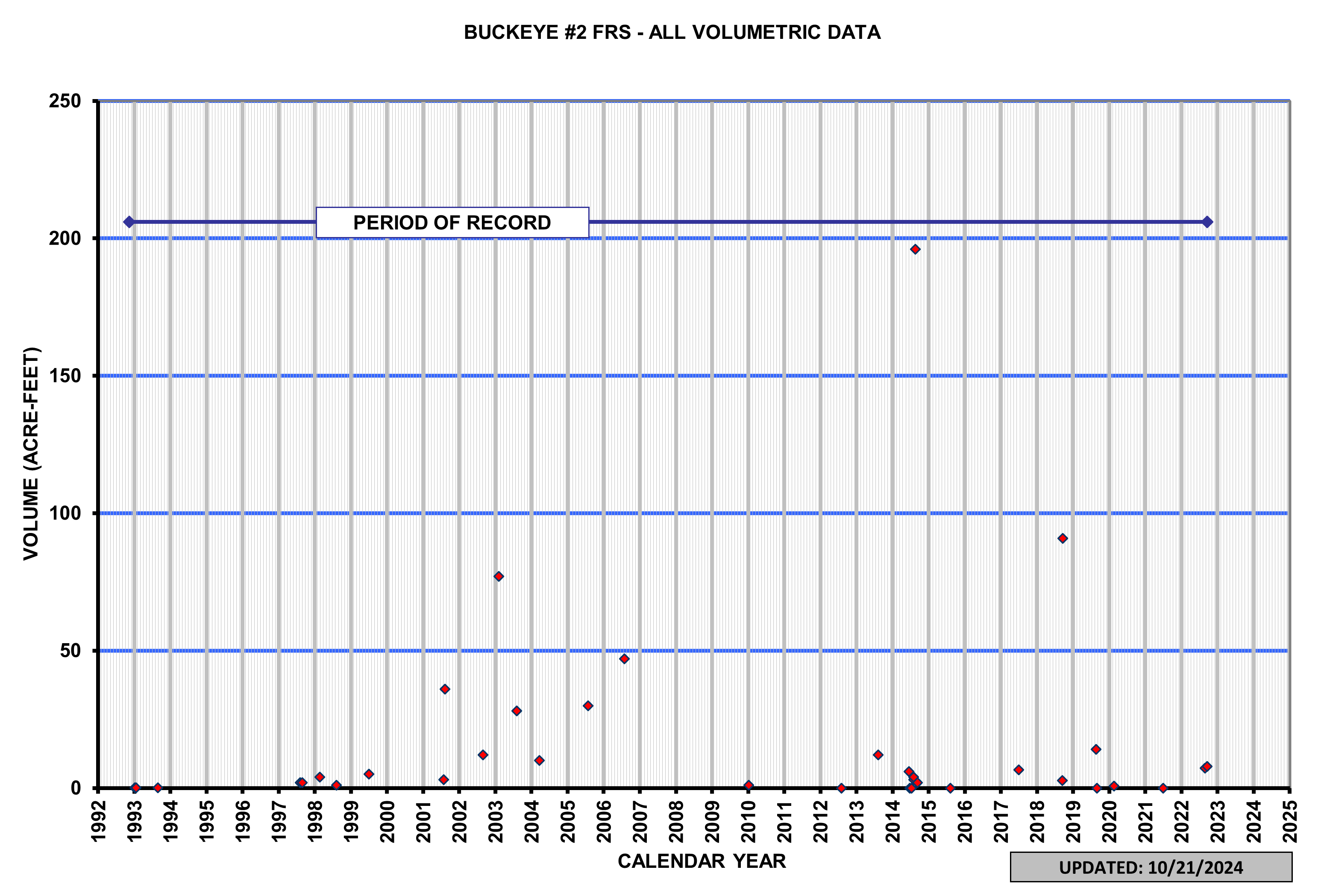Select the data point near 196 acre-feet in 2014
The height and width of the screenshot is (896, 1321).
[x=915, y=249]
